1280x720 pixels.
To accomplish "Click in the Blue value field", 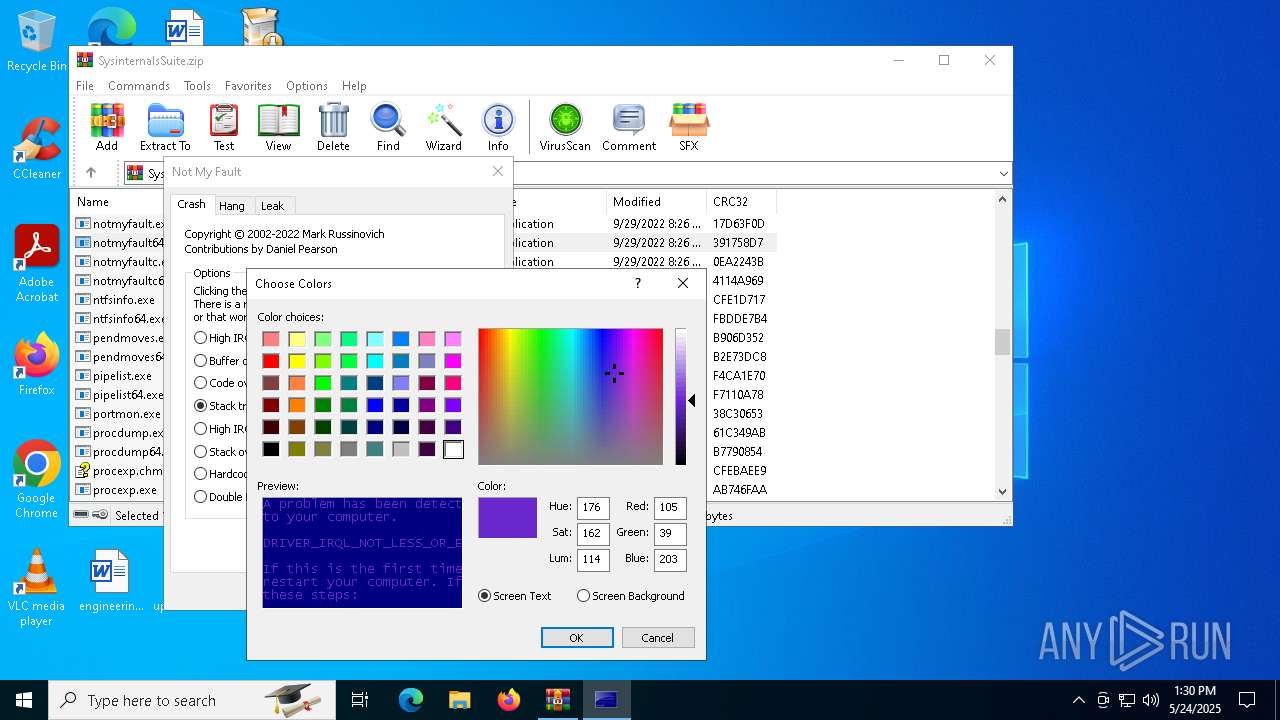I will click(x=670, y=560).
